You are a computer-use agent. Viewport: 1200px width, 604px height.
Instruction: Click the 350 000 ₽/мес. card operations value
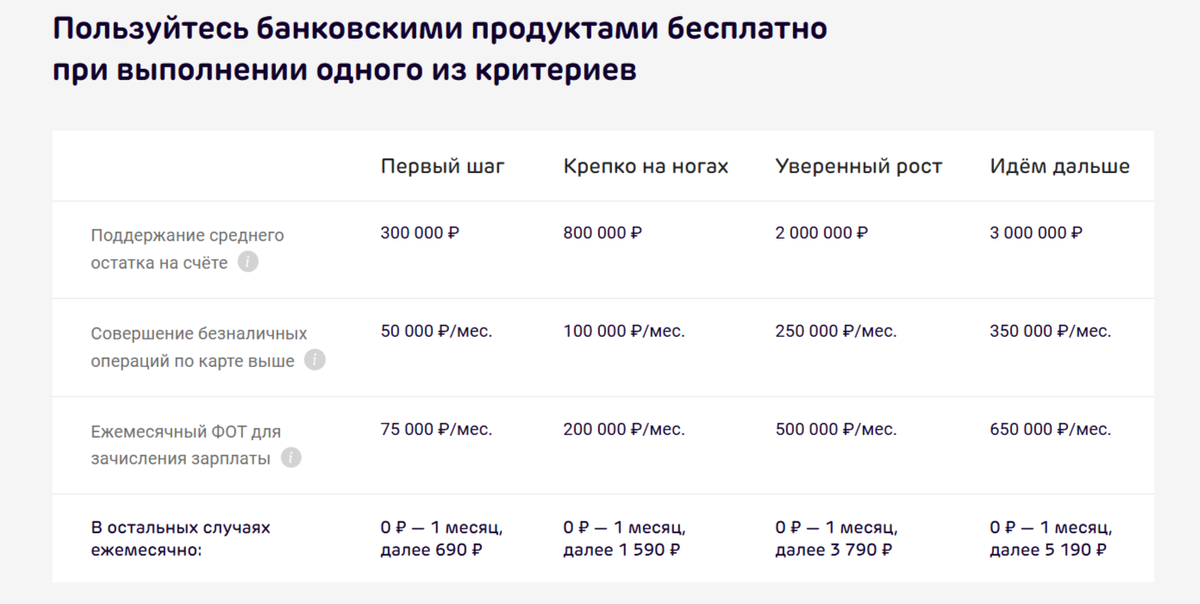(x=1050, y=331)
